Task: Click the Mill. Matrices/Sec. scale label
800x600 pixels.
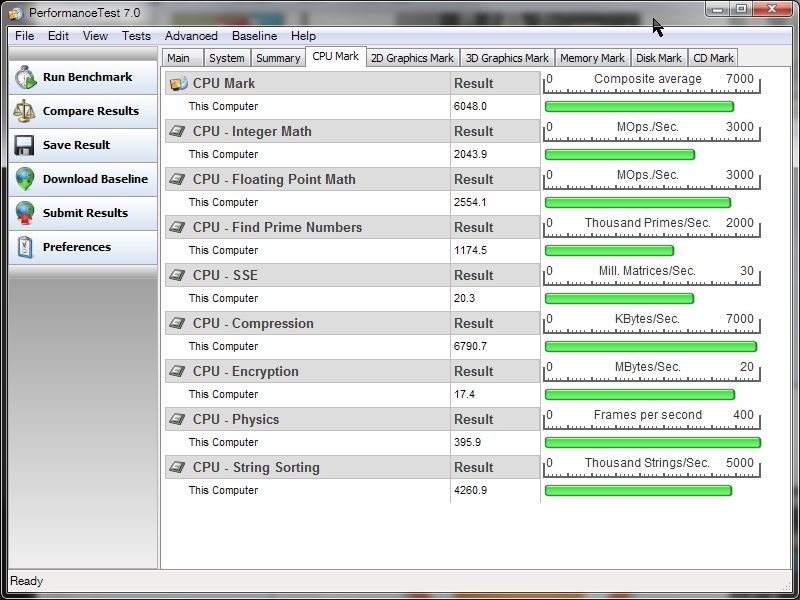Action: tap(647, 271)
